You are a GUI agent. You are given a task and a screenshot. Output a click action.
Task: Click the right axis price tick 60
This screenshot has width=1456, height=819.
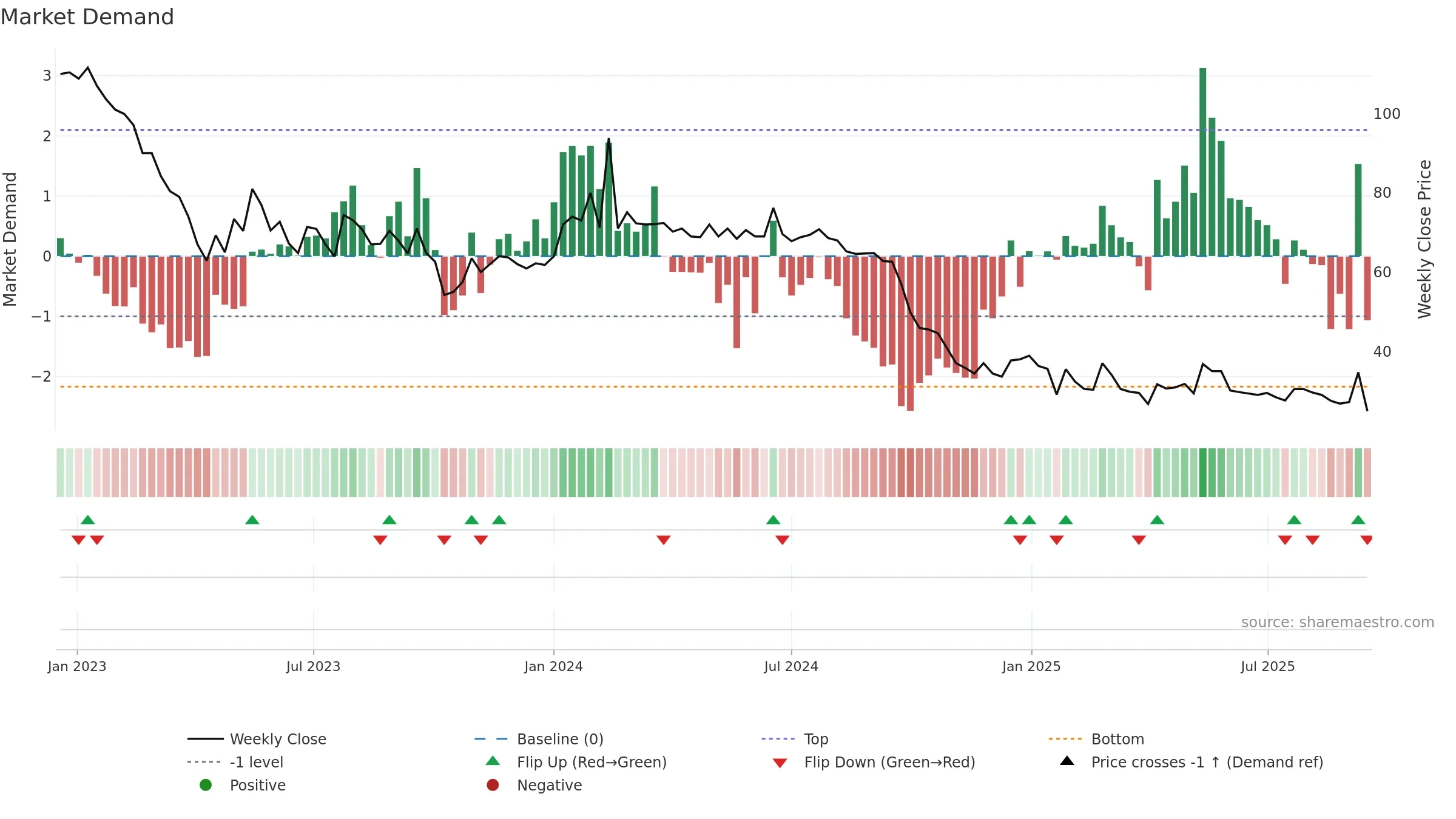click(x=1382, y=272)
